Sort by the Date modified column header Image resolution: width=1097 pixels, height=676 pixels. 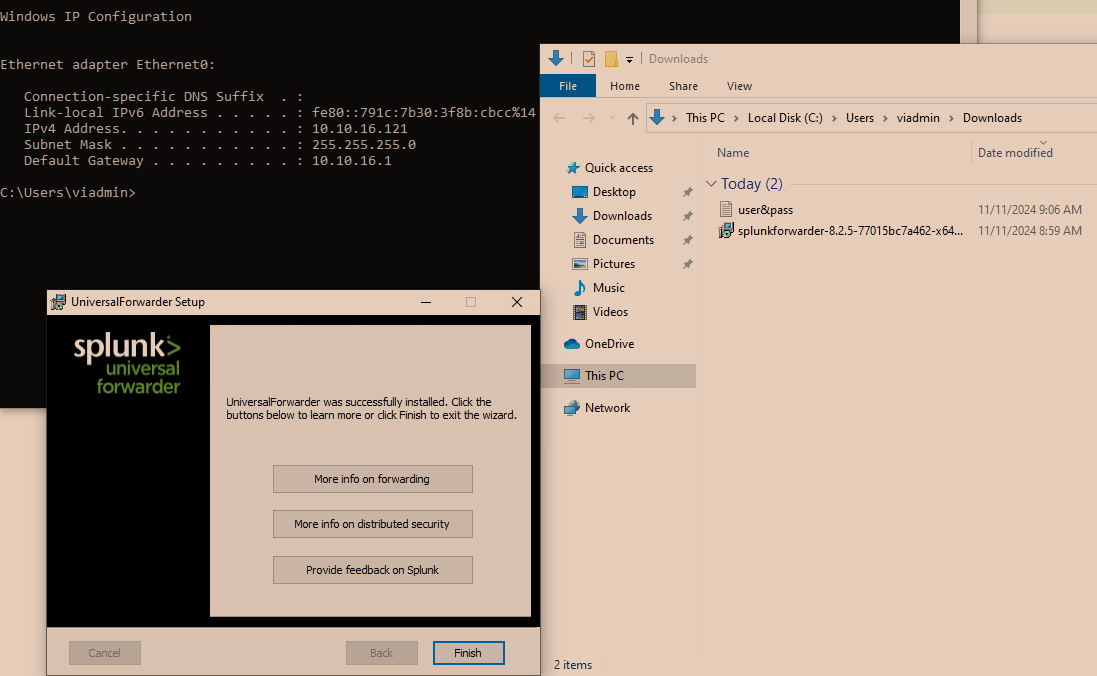[x=1014, y=153]
